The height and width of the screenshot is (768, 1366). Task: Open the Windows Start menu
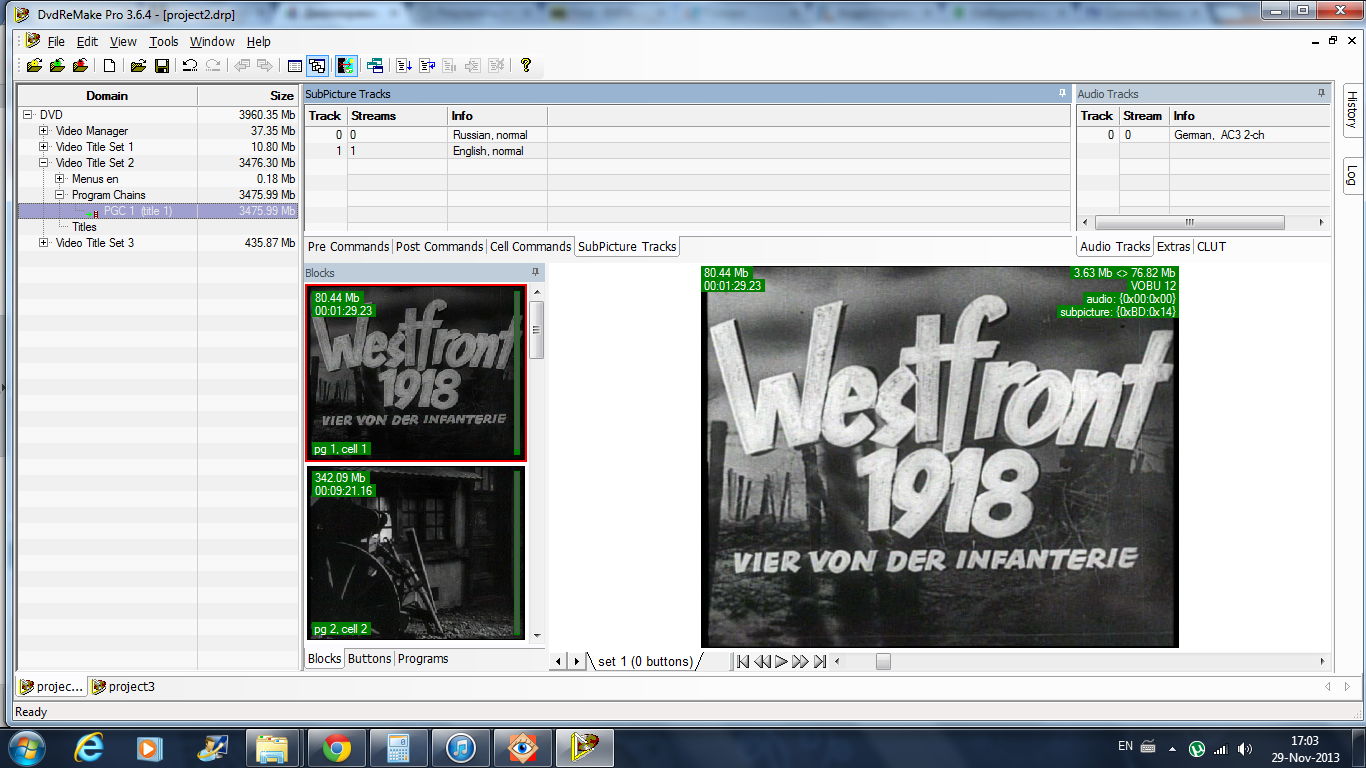click(27, 747)
